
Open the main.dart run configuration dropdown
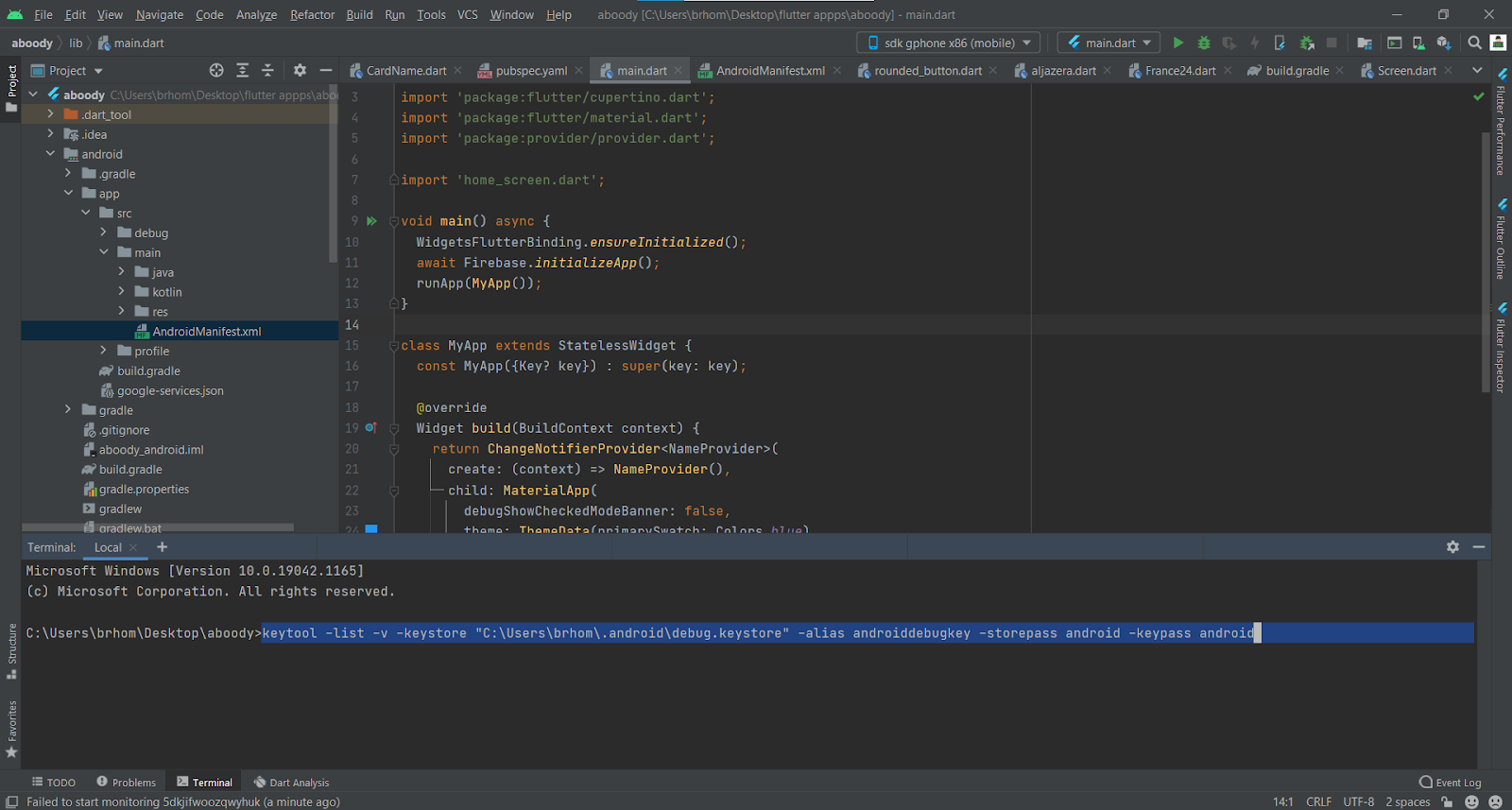coord(1109,43)
